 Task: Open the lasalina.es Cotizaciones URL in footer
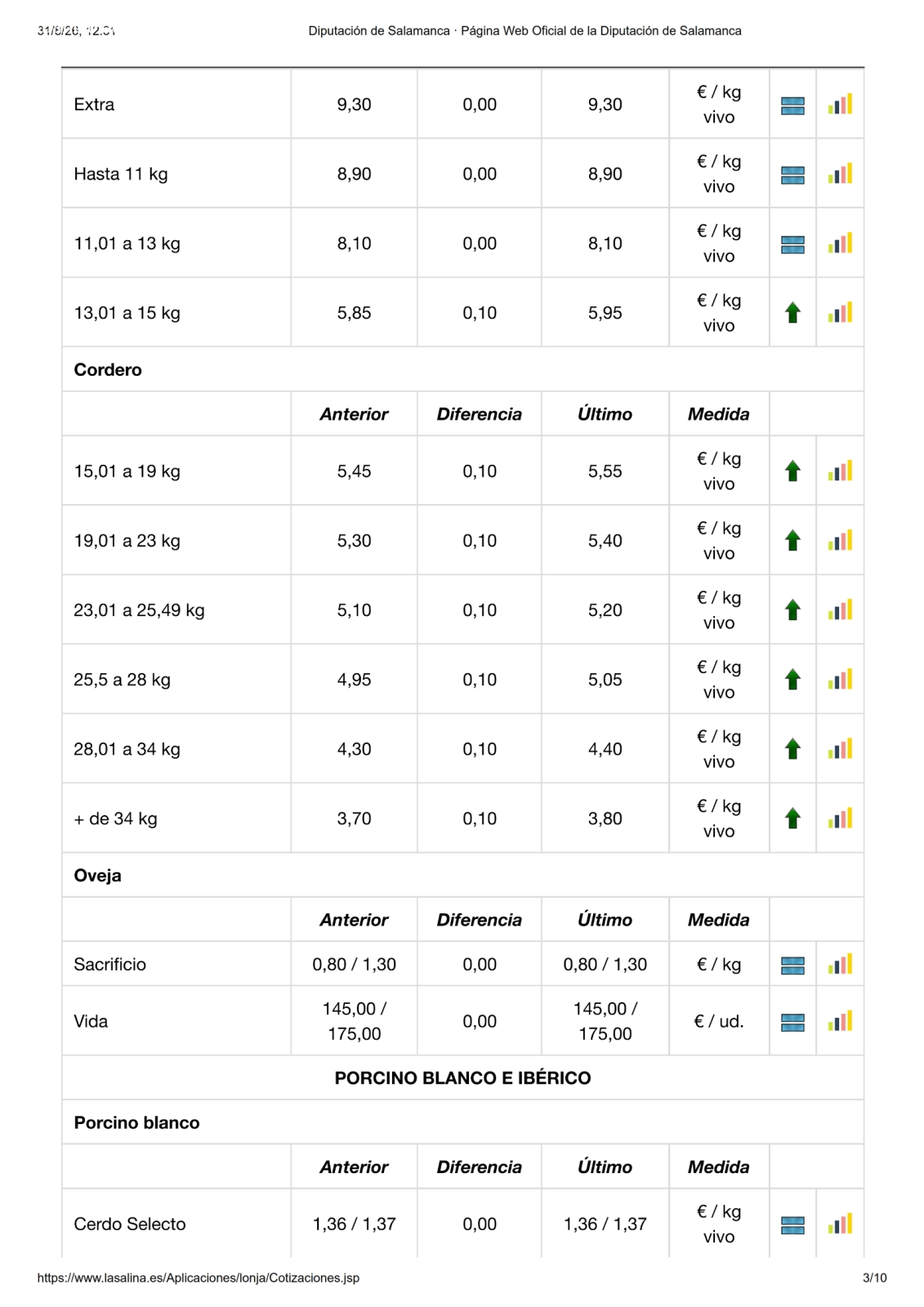[199, 1278]
